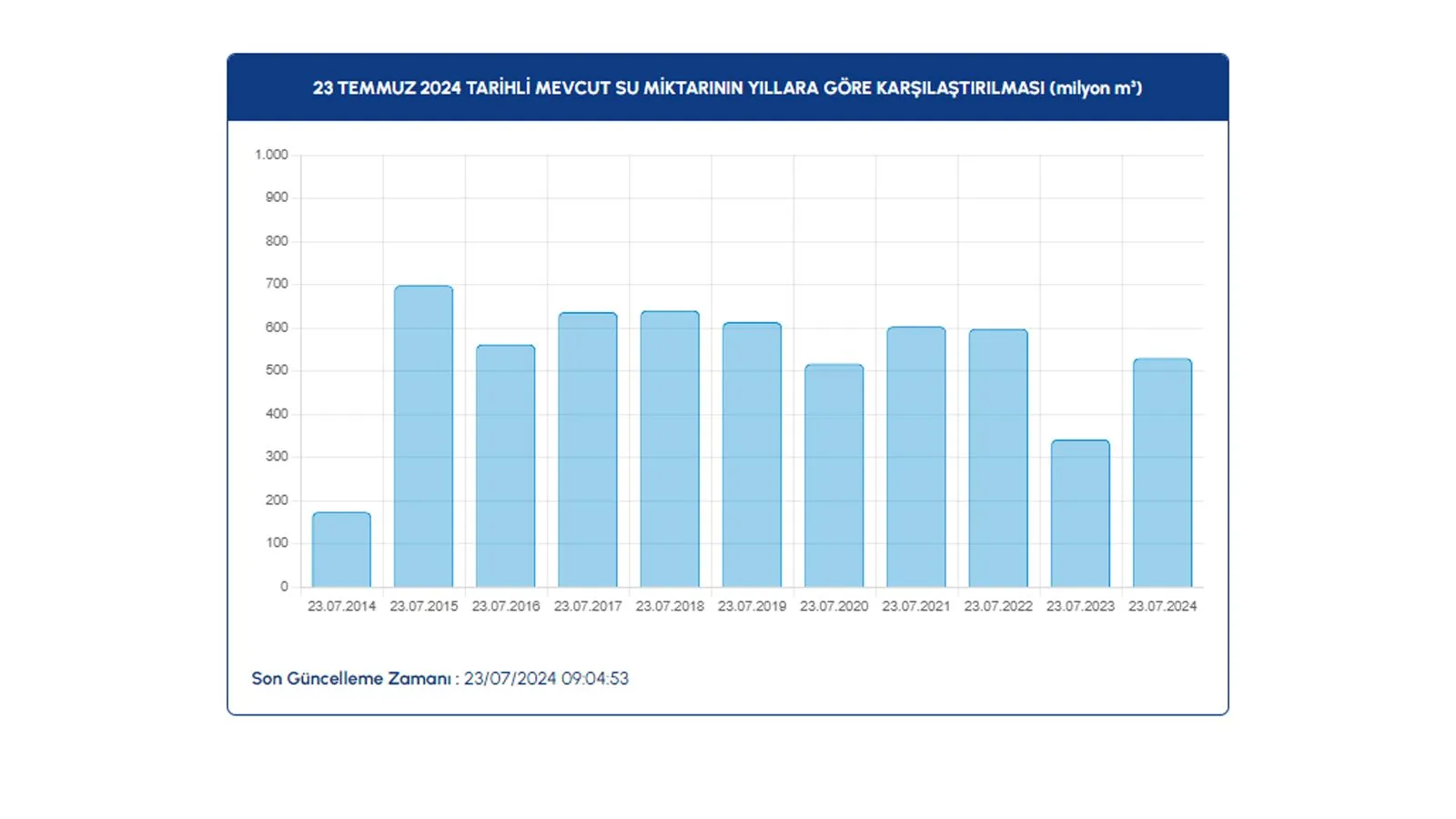The image size is (1456, 819).
Task: Select the short 23.07.2023 bar
Action: pyautogui.click(x=1080, y=514)
